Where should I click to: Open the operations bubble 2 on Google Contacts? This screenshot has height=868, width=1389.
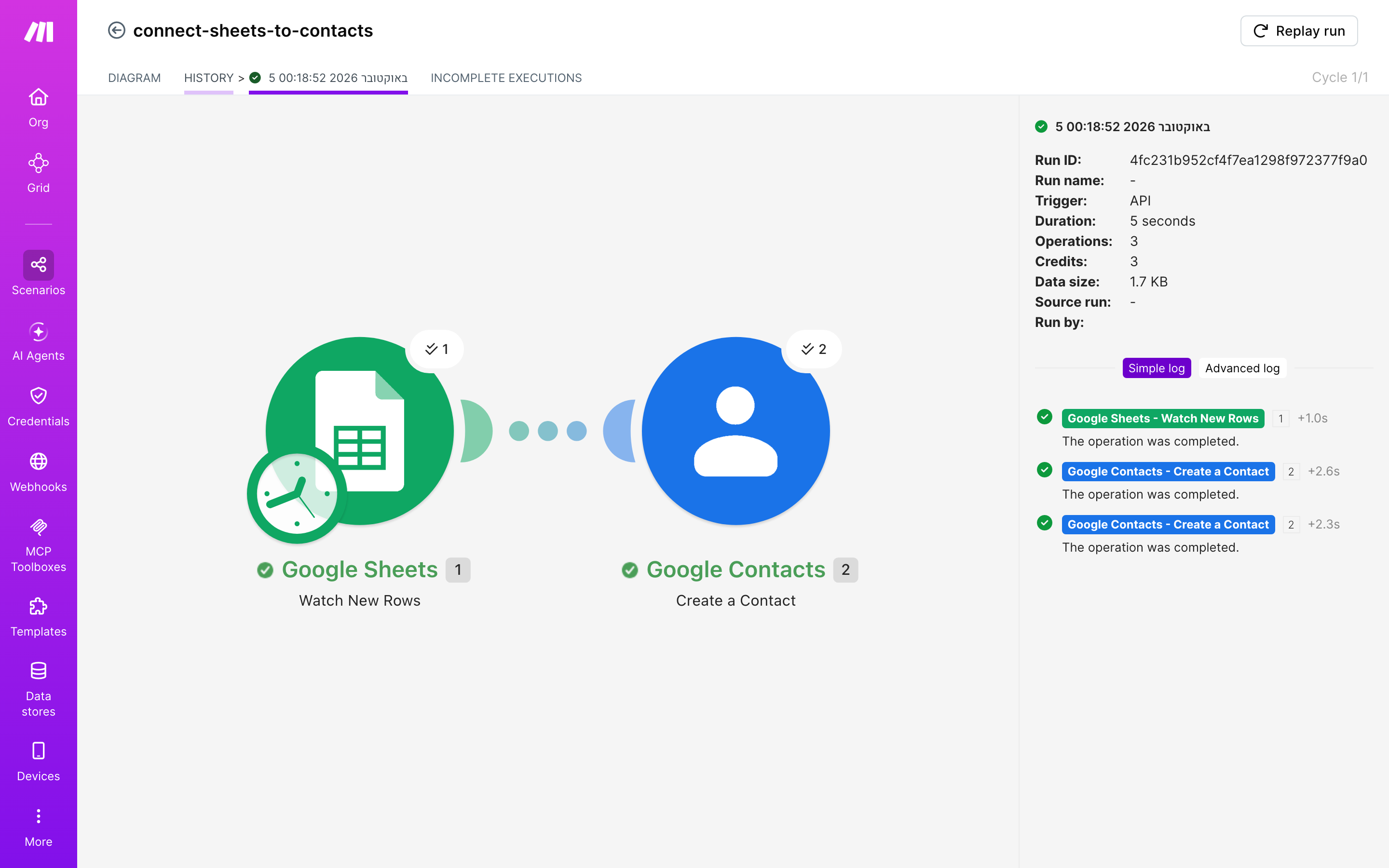pos(814,349)
